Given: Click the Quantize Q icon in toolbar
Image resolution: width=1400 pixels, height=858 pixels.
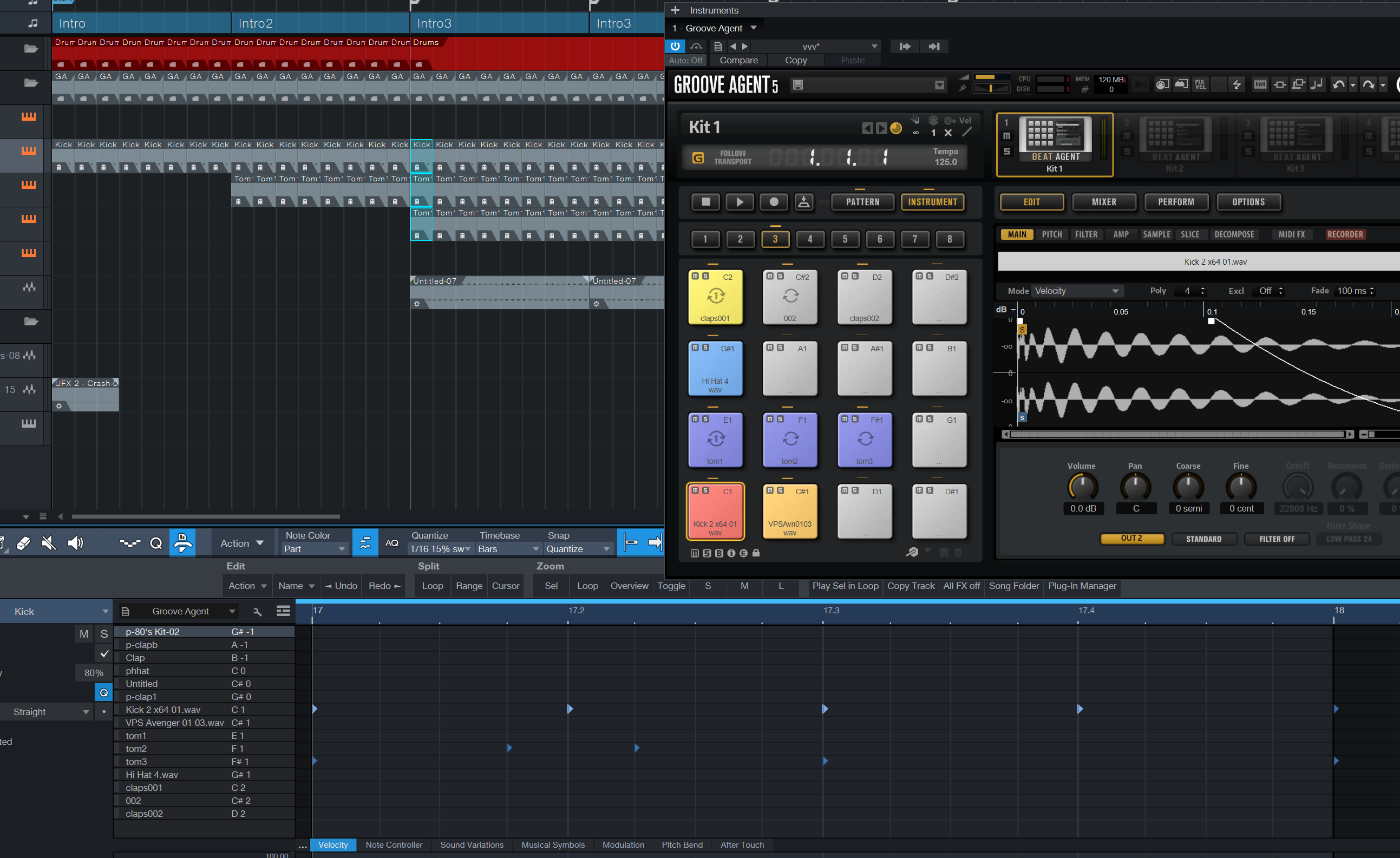Looking at the screenshot, I should click(x=156, y=543).
